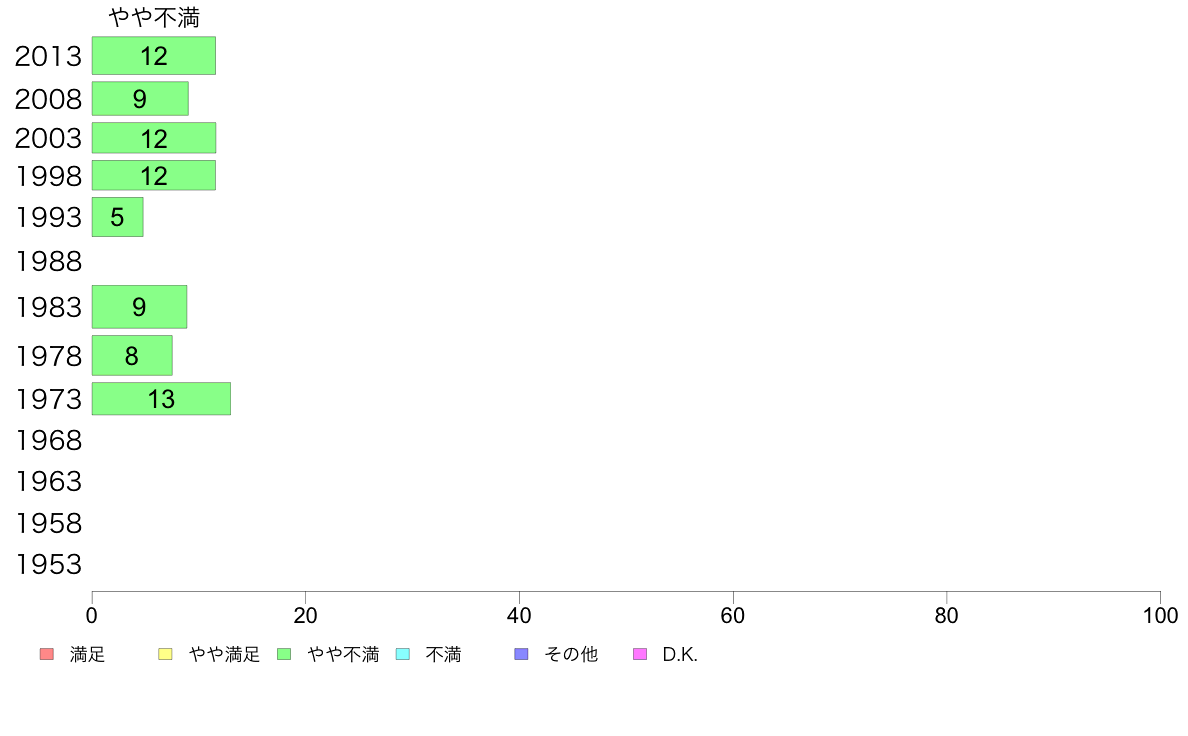Click the 1983 bar showing 9
Screen dimensions: 1188x736
click(139, 307)
